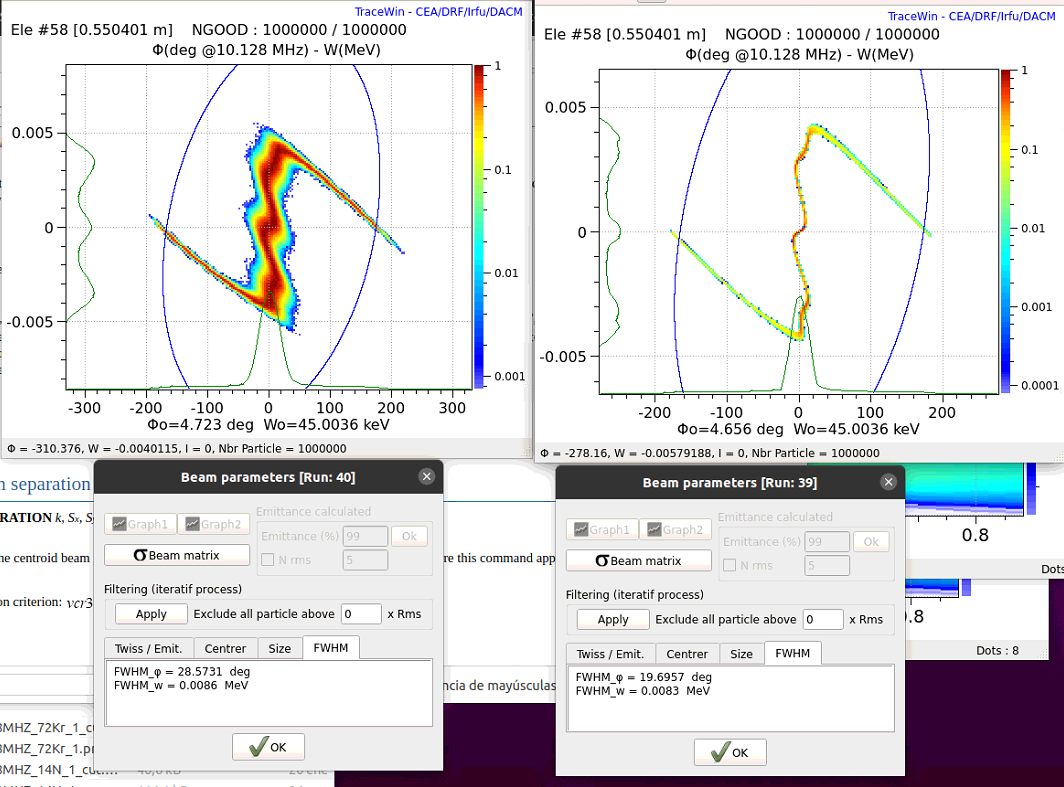Close the Beam parameters Run 39 dialog

888,482
